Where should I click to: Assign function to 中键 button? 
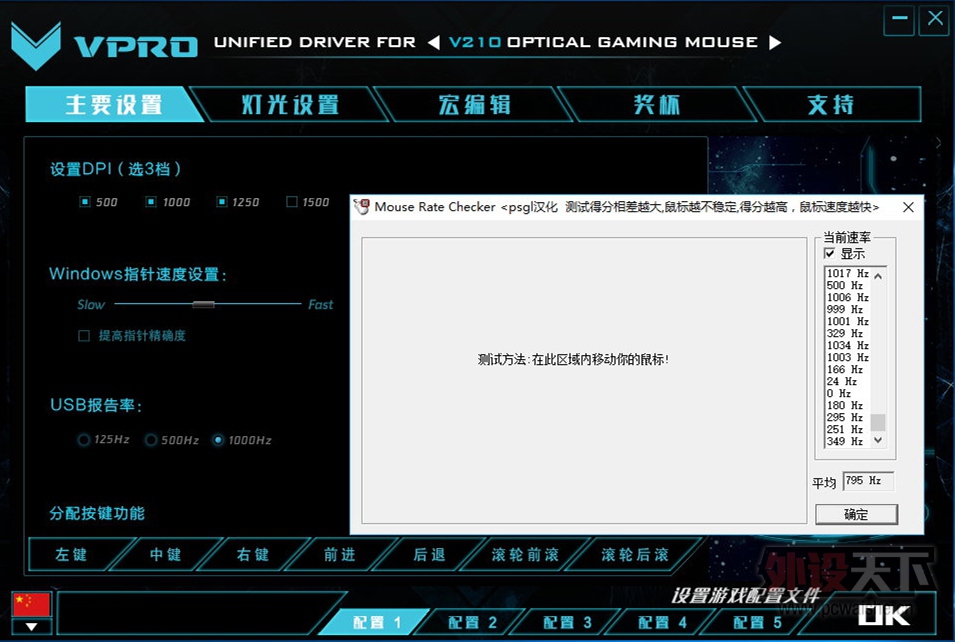click(165, 554)
